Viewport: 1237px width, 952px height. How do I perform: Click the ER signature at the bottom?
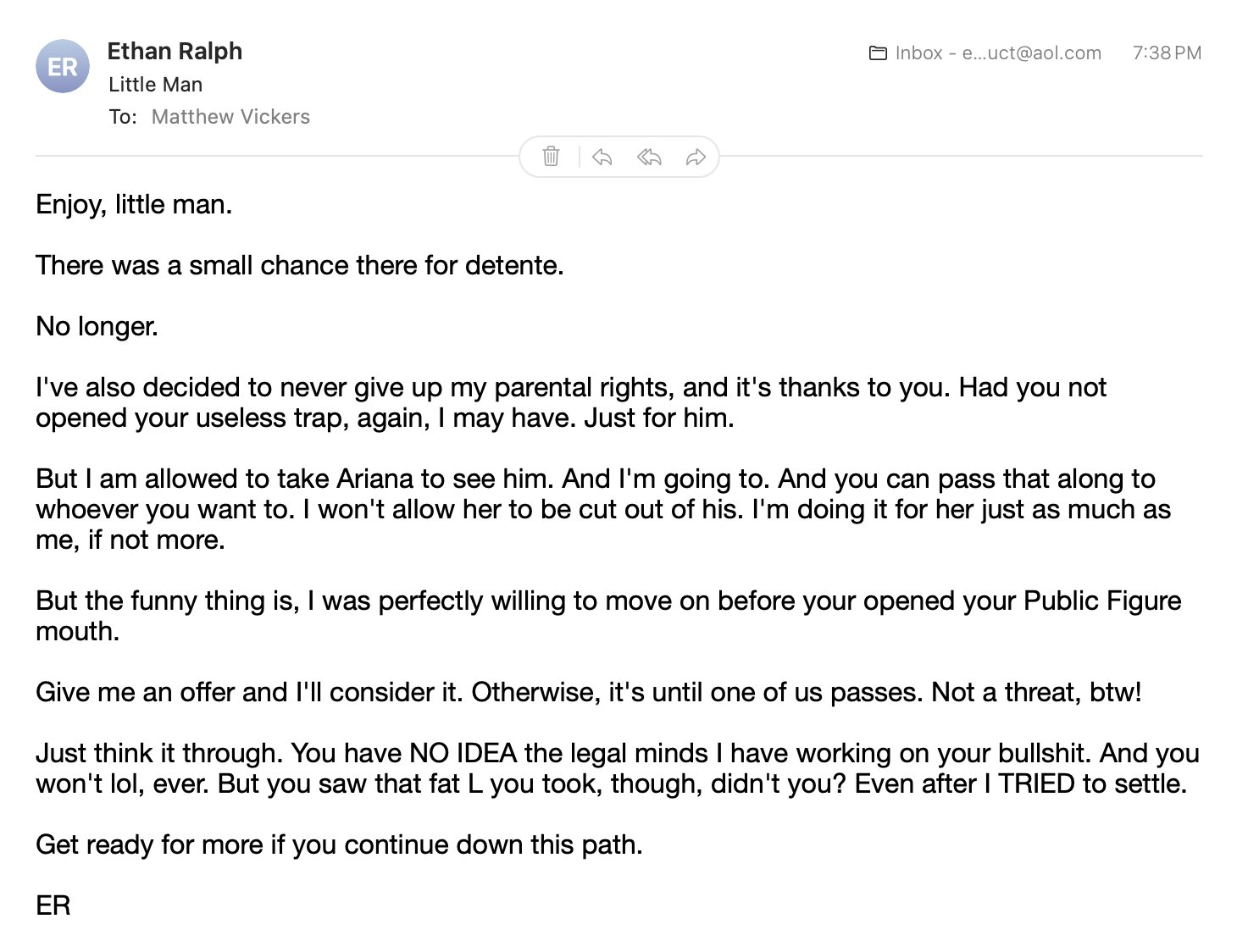click(53, 906)
